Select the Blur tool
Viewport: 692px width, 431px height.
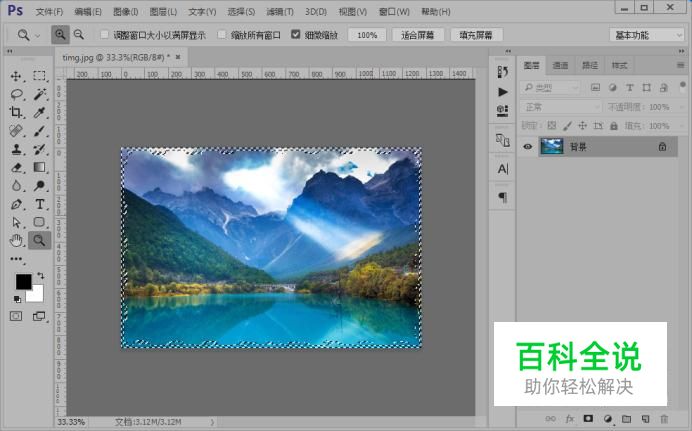click(16, 186)
